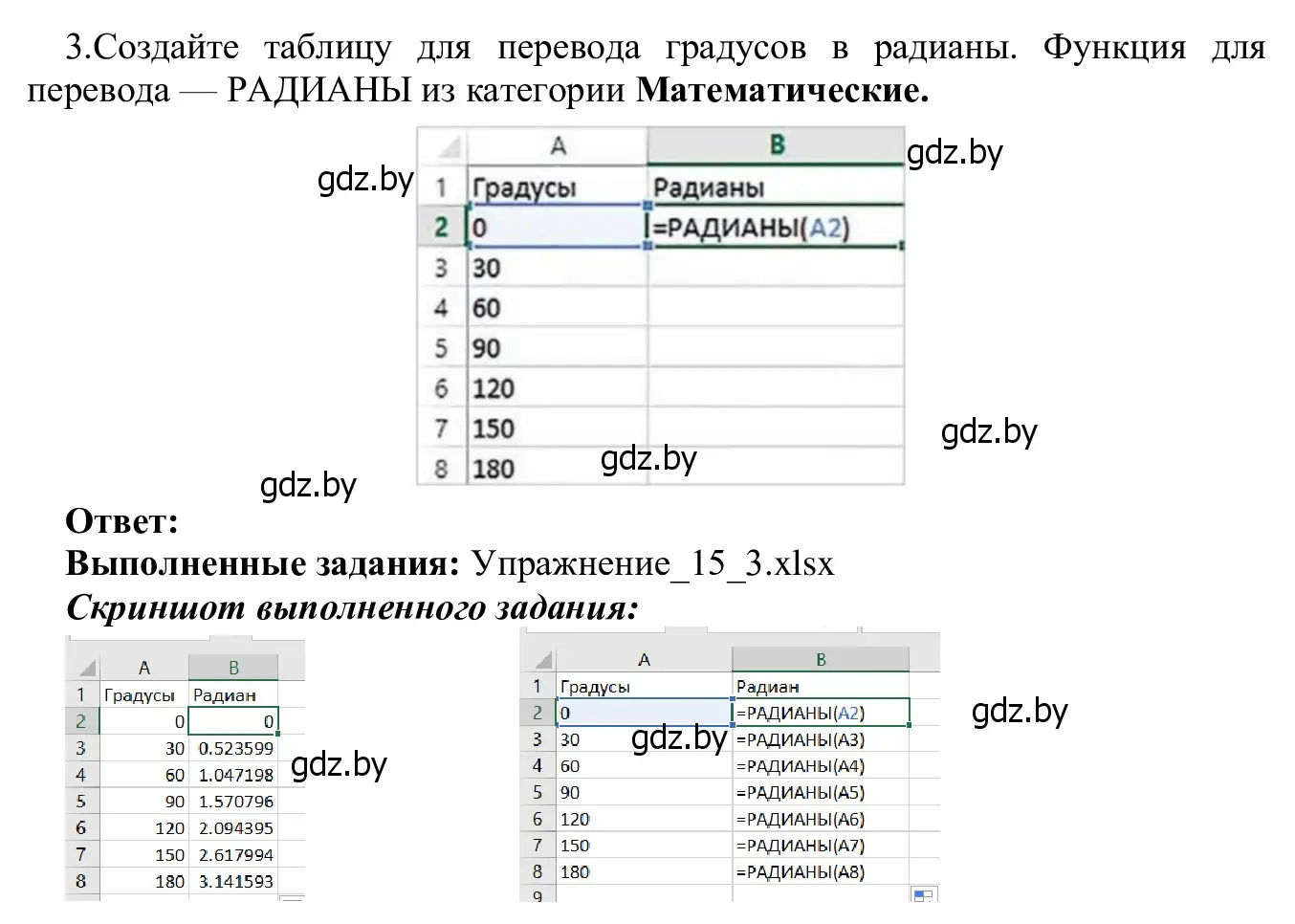Select cell with 120 in the task example table
This screenshot has width=1295, height=924.
[x=558, y=388]
